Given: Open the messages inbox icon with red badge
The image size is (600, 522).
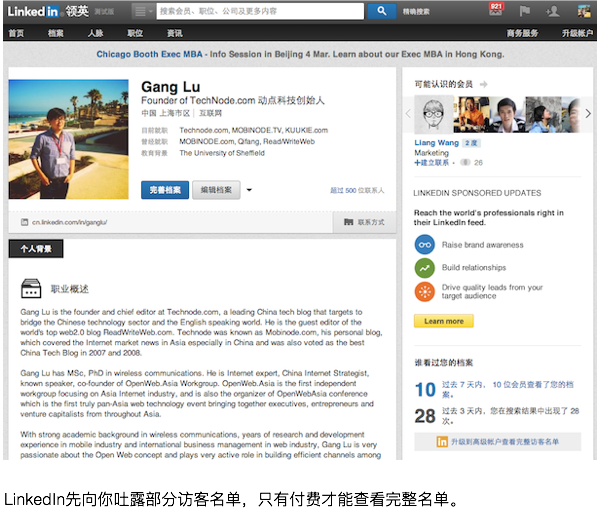Looking at the screenshot, I should click(x=496, y=11).
